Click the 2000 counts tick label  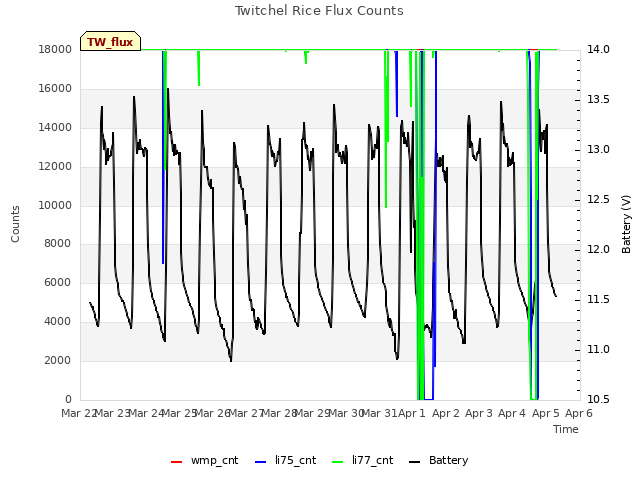(x=57, y=360)
